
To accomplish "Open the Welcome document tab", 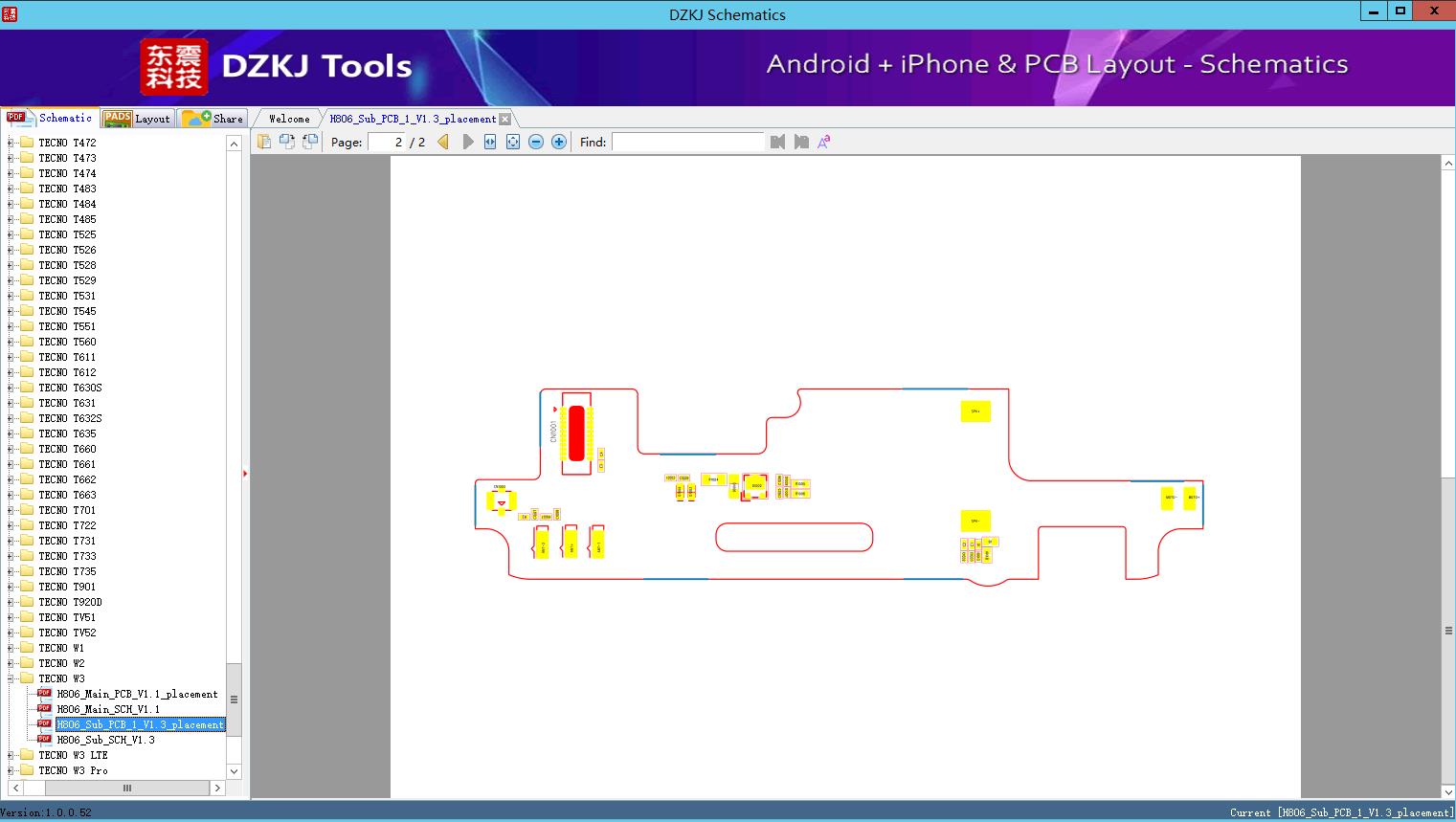I will coord(289,119).
